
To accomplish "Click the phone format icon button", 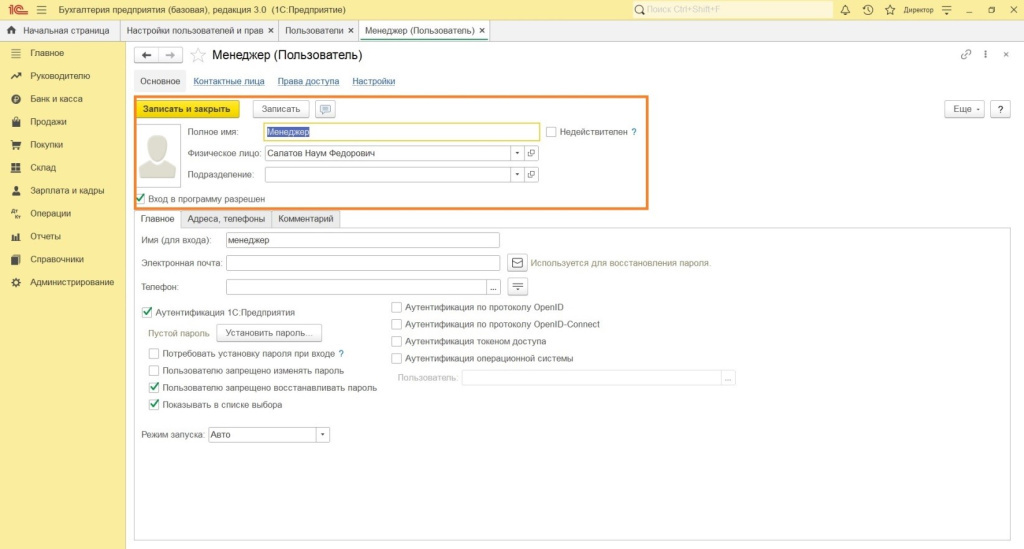I will 517,287.
